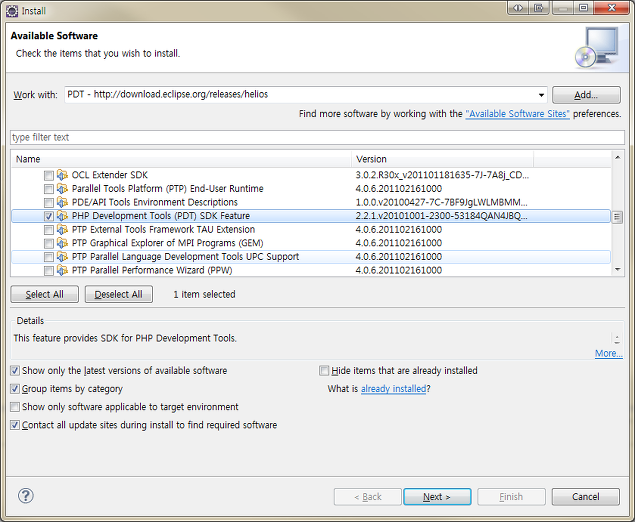Open the help question mark icon
The height and width of the screenshot is (522, 635).
26,496
